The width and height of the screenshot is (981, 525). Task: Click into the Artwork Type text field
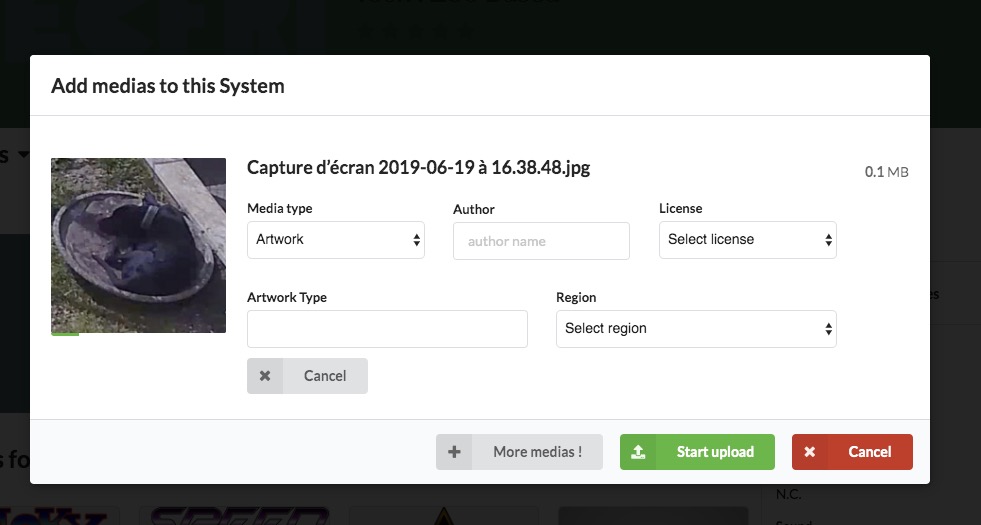click(387, 329)
